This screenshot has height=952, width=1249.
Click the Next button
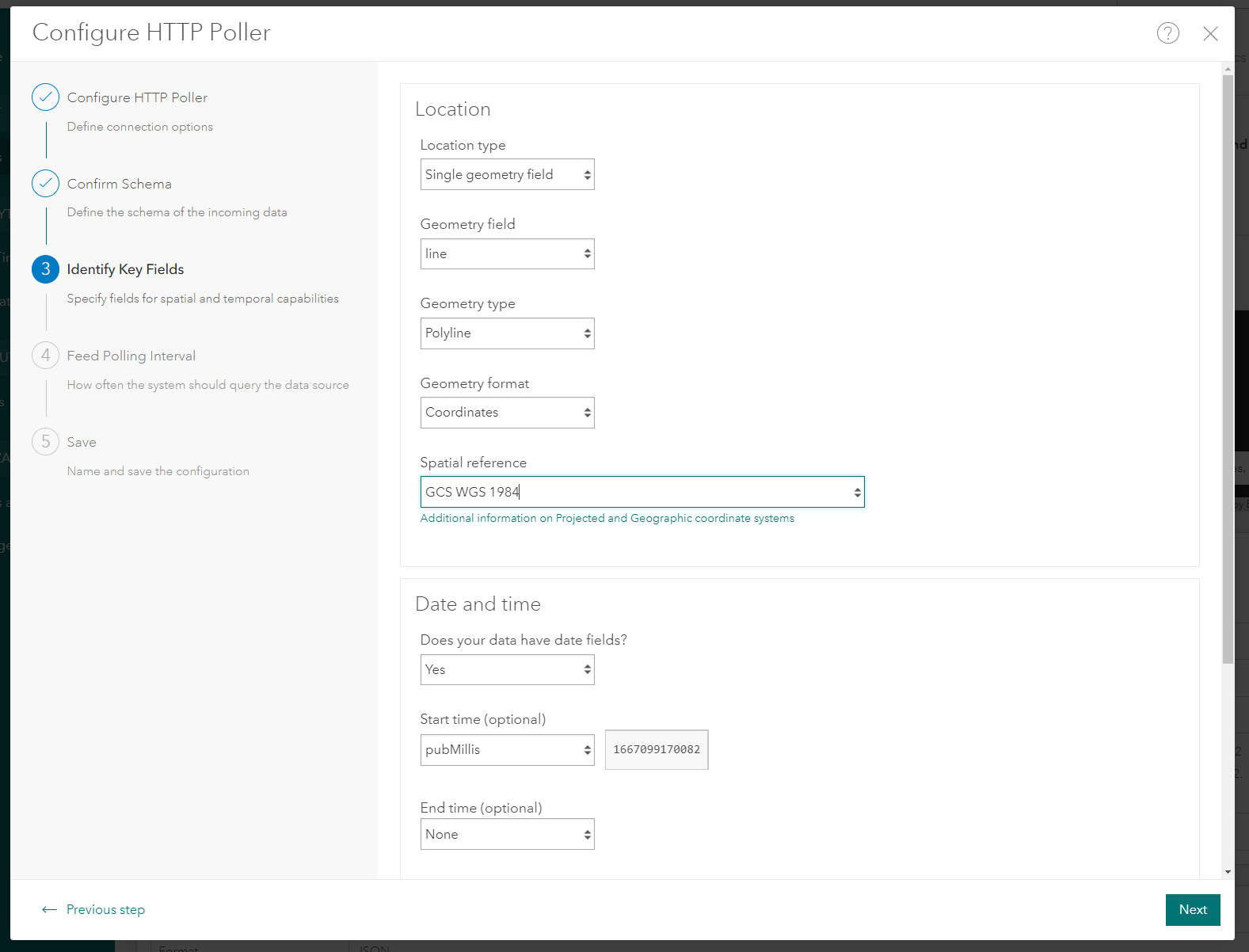pos(1192,909)
